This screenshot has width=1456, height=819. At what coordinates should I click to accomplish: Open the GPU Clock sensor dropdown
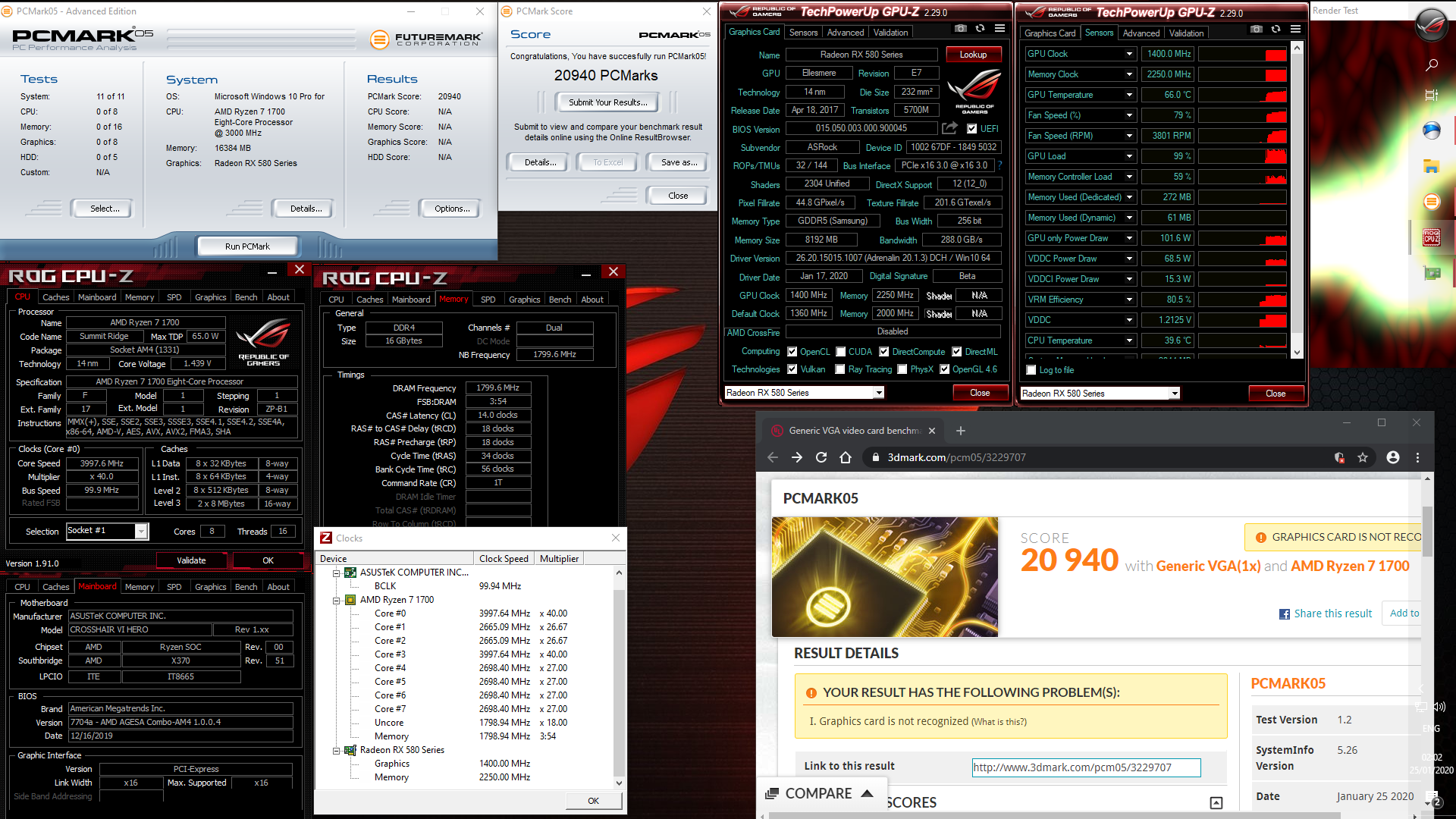point(1129,54)
